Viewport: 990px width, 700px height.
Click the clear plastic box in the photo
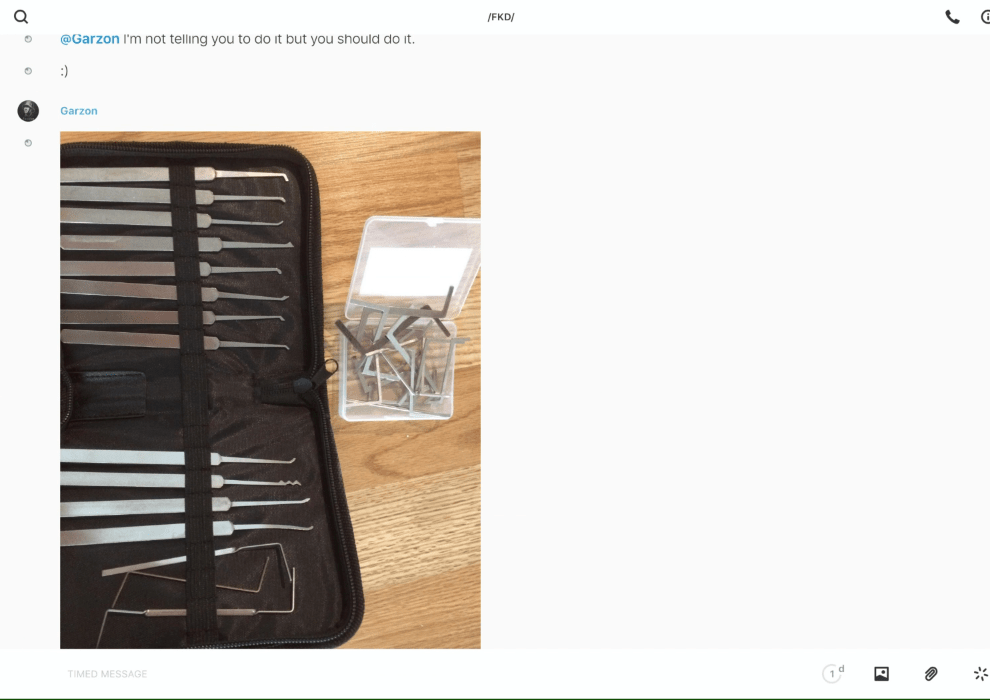(409, 319)
